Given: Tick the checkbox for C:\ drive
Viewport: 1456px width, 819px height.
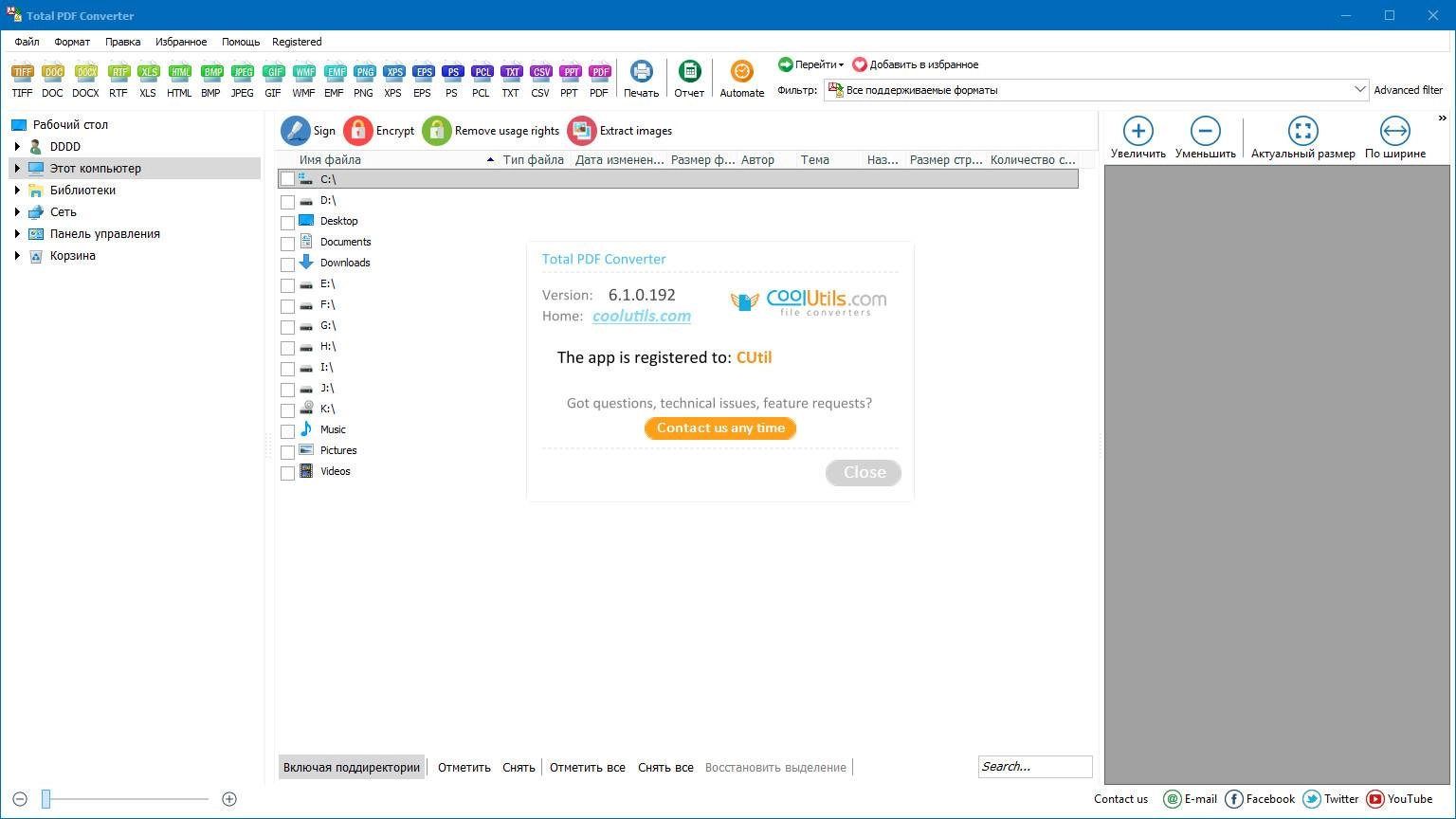Looking at the screenshot, I should click(287, 179).
